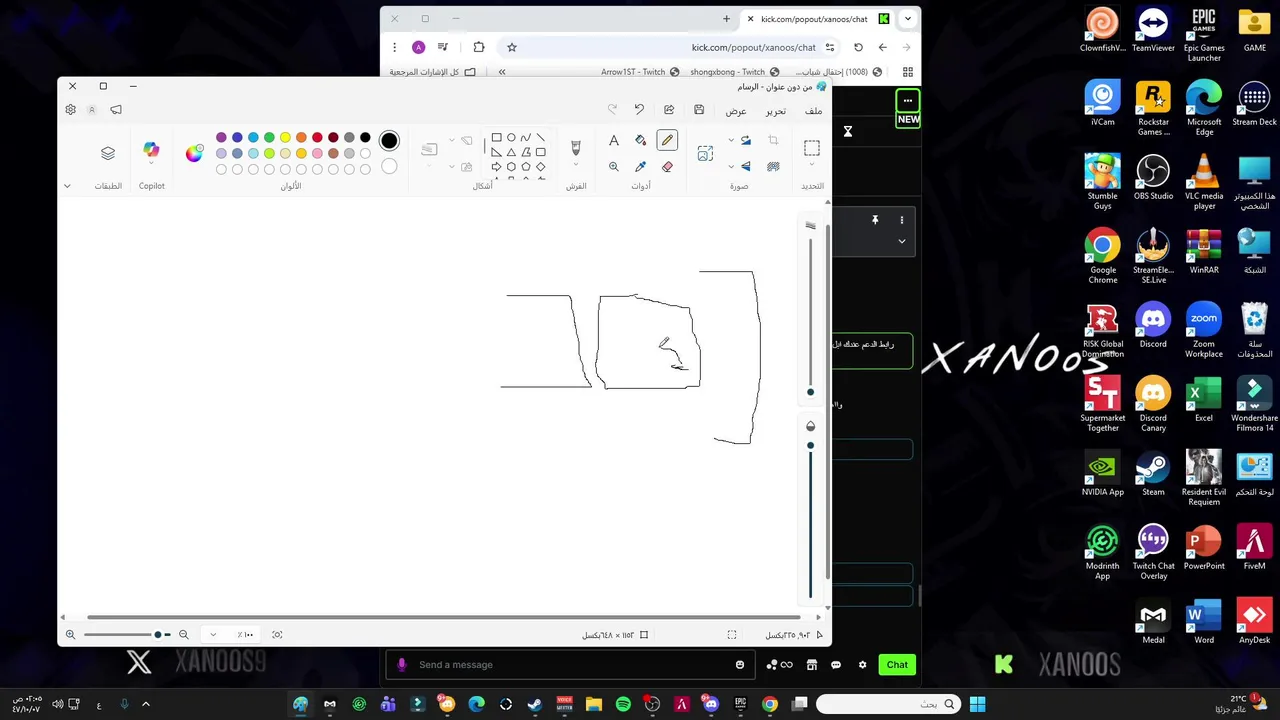The width and height of the screenshot is (1280, 720).
Task: Click the Send a message input field
Action: tap(568, 665)
